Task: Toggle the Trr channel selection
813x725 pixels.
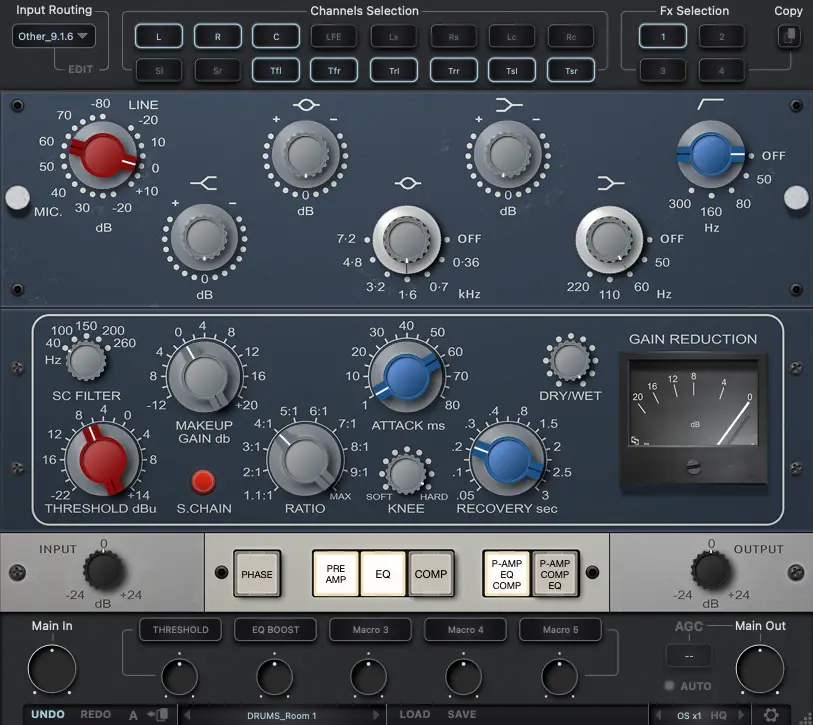Action: click(454, 71)
